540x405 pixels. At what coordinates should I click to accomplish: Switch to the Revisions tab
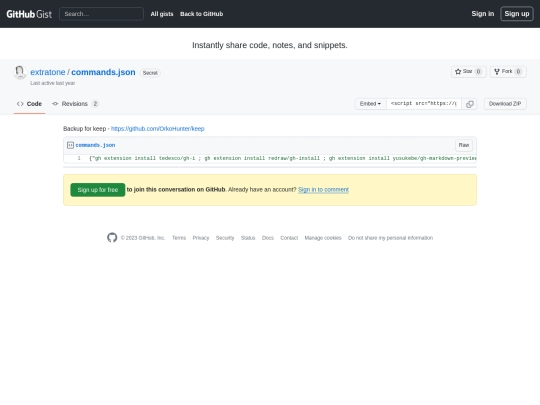tap(75, 104)
